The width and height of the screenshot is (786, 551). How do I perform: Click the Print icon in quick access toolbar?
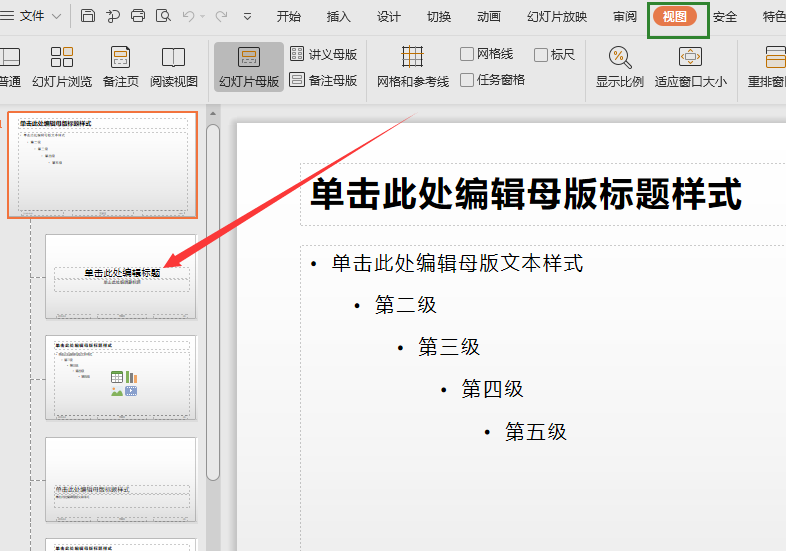[x=138, y=16]
